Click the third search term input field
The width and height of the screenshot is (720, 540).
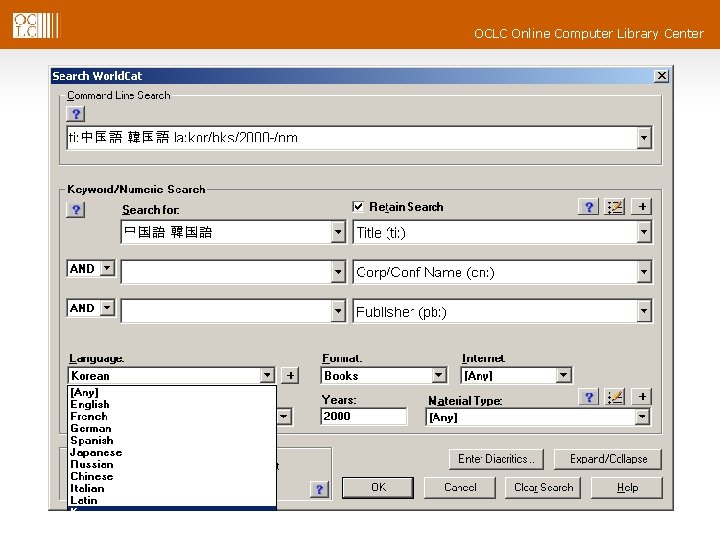(x=226, y=312)
